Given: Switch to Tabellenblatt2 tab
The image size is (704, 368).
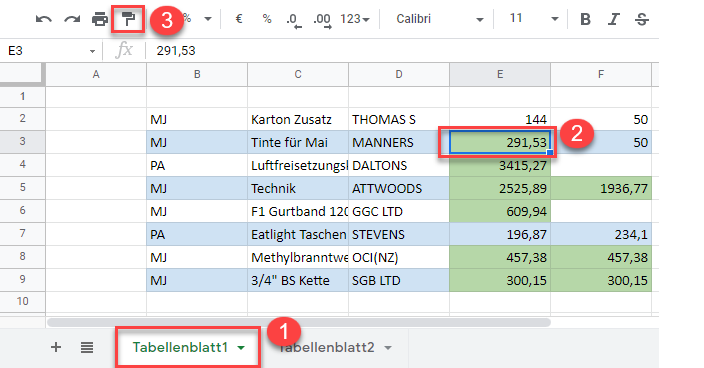Looking at the screenshot, I should tap(326, 347).
